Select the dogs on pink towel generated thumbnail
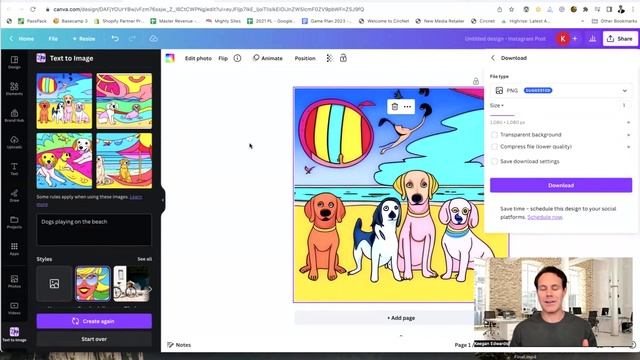This screenshot has height=360, width=640. pos(64,161)
